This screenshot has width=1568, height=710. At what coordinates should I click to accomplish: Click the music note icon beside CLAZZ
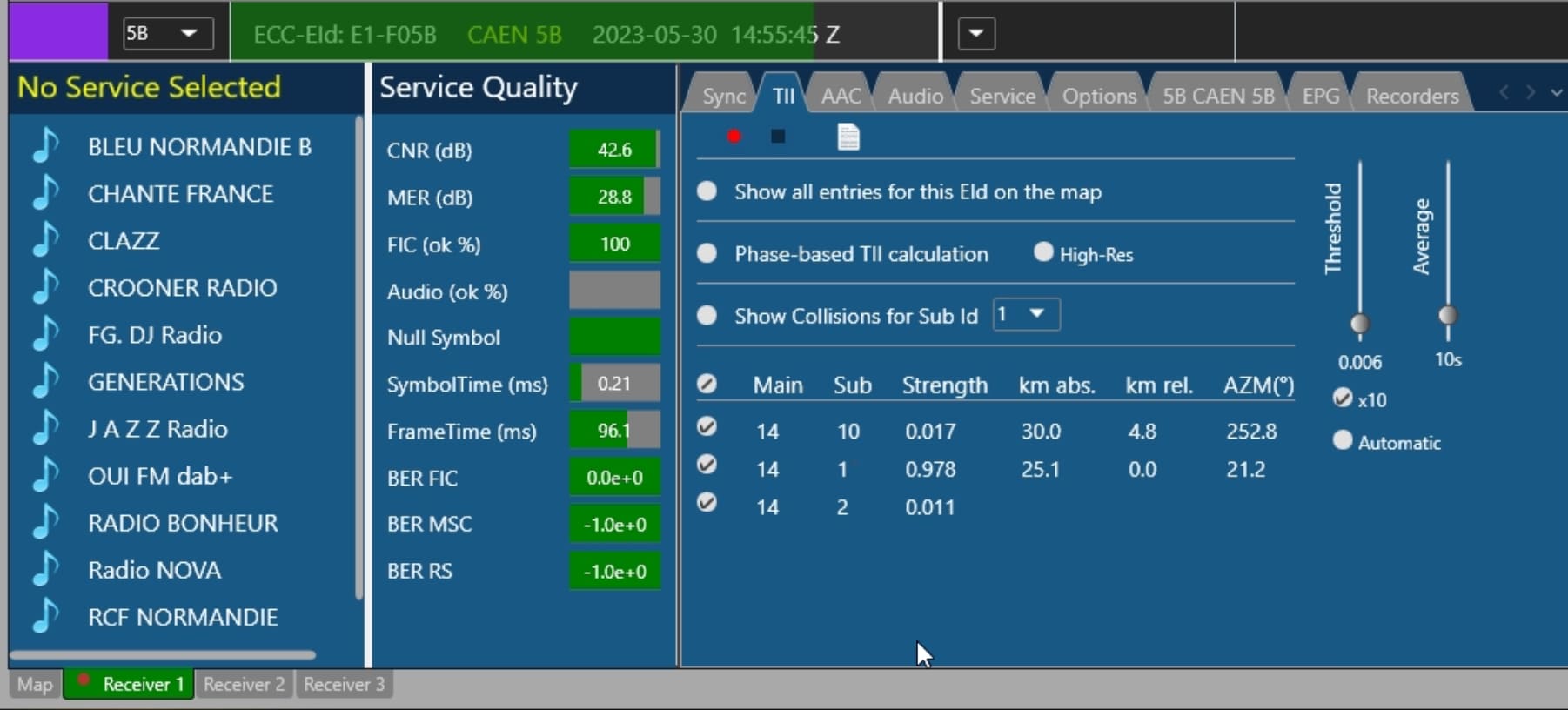(45, 240)
